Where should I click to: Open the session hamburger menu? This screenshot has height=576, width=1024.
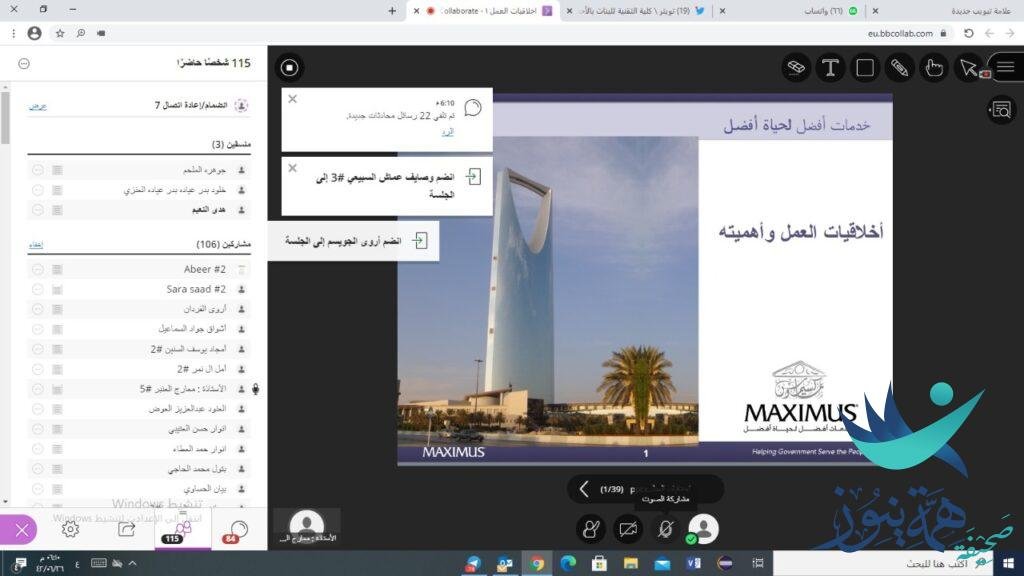coord(1005,67)
